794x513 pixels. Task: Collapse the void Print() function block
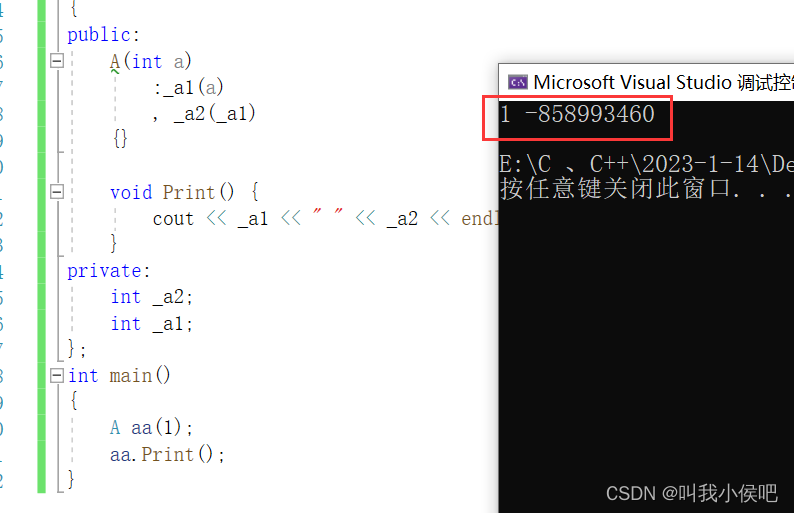pos(57,192)
